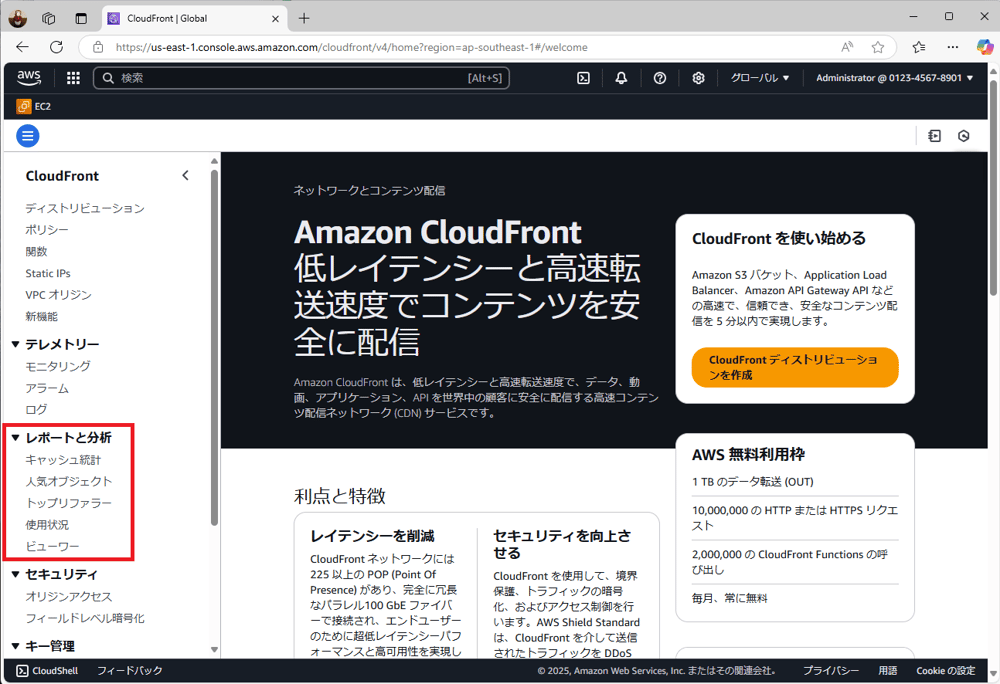Click the AWS logo home icon
The height and width of the screenshot is (684, 1000).
pos(29,78)
